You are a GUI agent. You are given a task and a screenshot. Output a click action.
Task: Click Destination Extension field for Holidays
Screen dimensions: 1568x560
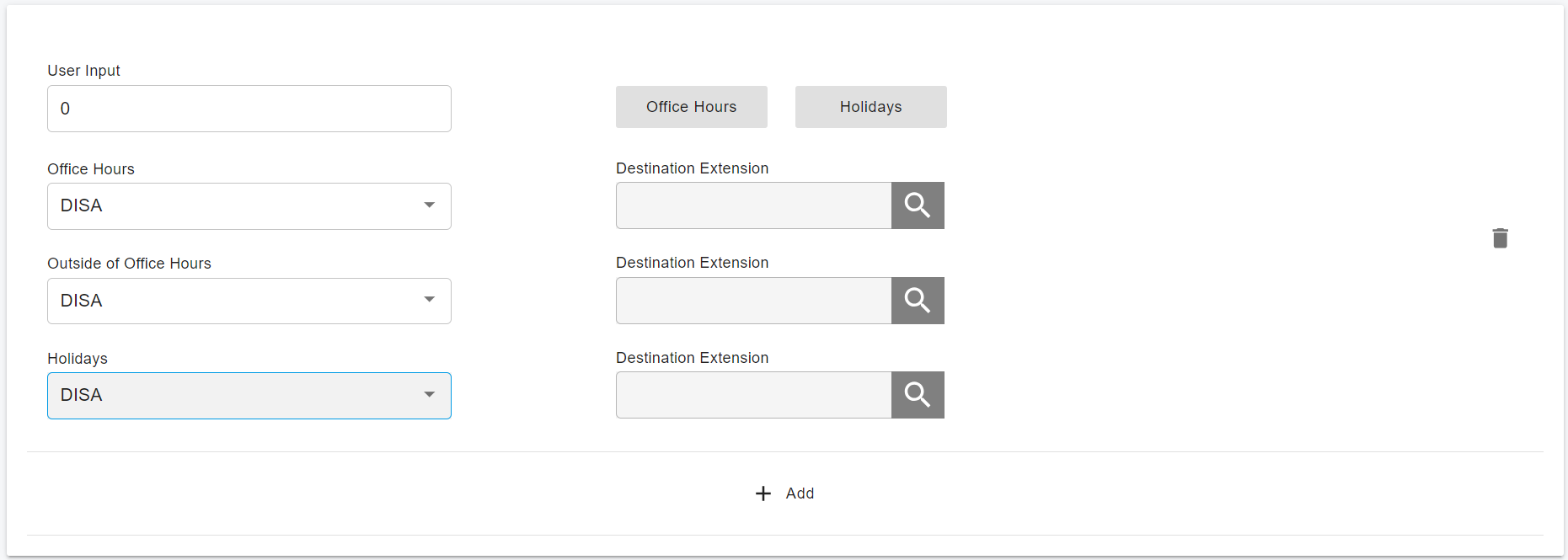click(x=753, y=395)
